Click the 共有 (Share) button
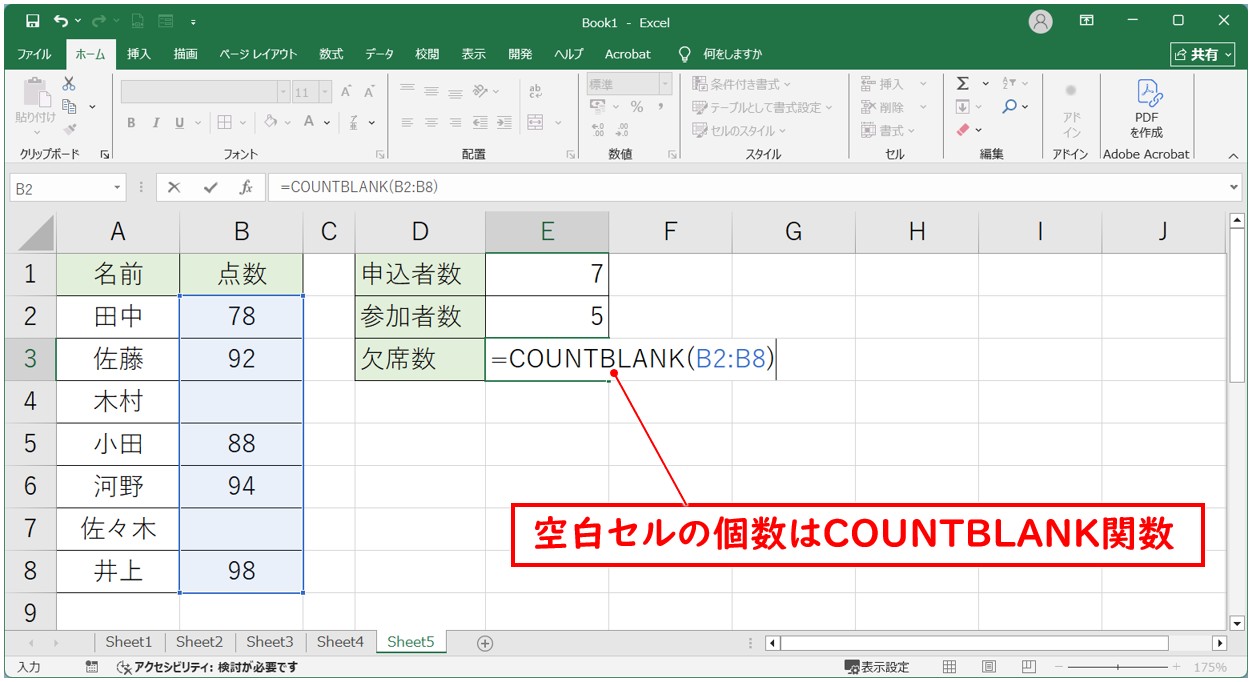The width and height of the screenshot is (1252, 682). click(1204, 54)
